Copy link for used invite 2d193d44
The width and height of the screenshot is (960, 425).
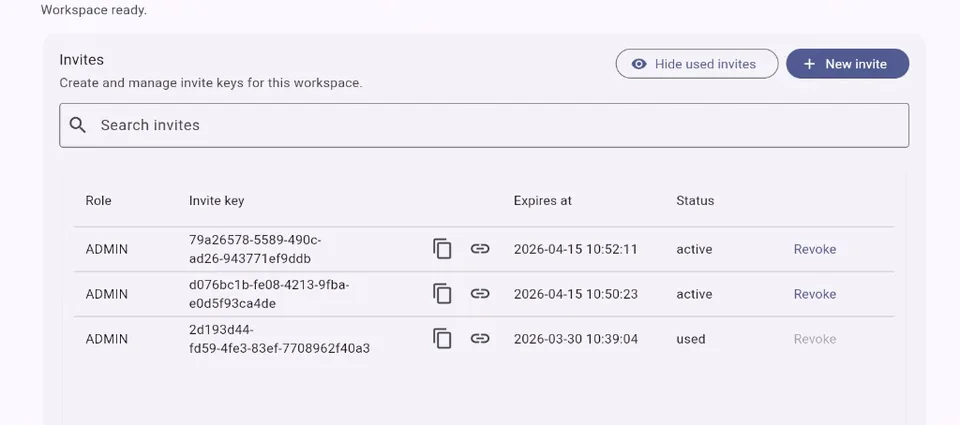tap(480, 339)
